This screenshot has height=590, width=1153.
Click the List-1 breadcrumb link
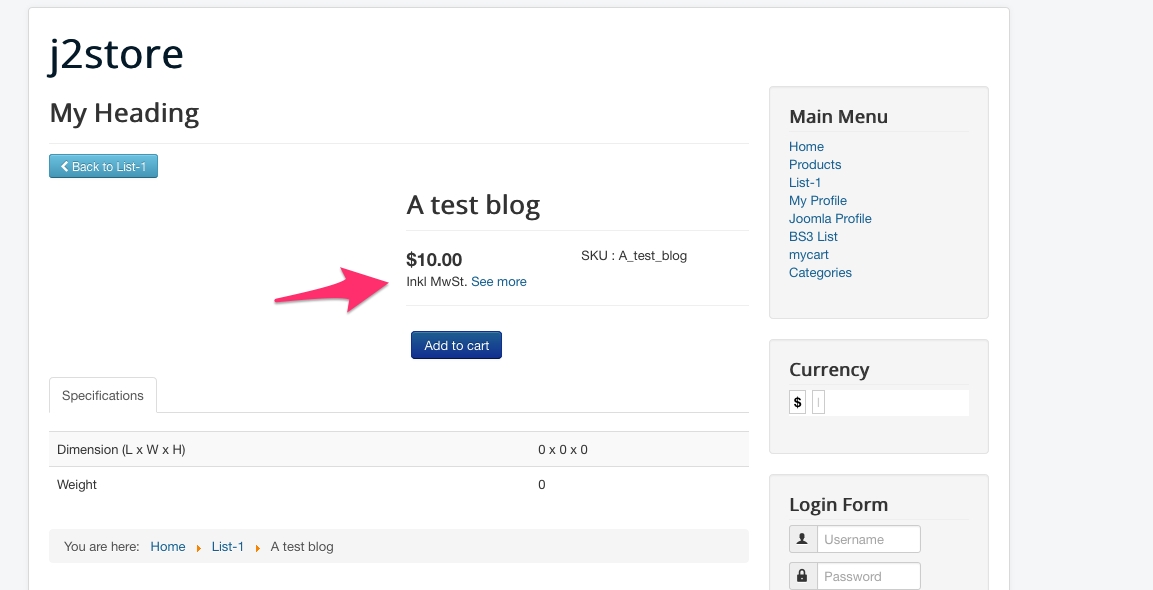[227, 547]
